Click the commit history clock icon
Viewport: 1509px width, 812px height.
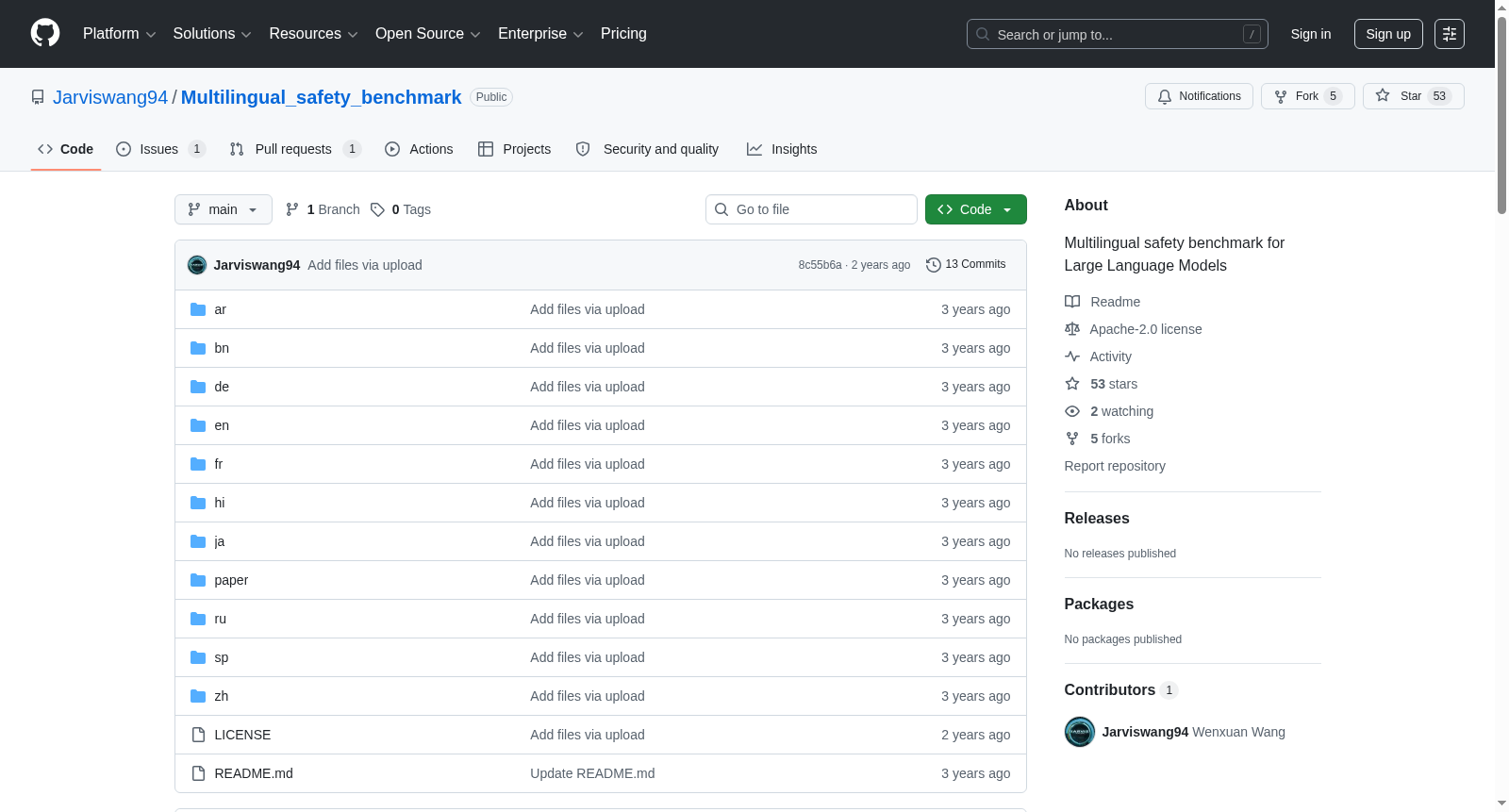tap(934, 265)
